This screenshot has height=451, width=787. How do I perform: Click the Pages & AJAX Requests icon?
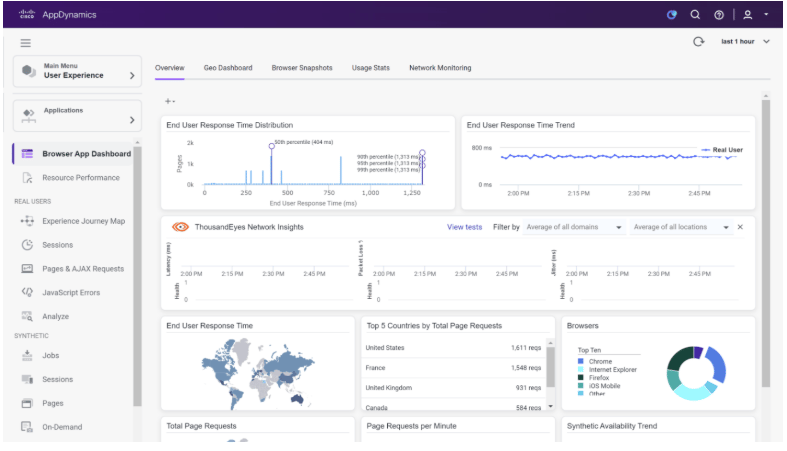pyautogui.click(x=27, y=268)
